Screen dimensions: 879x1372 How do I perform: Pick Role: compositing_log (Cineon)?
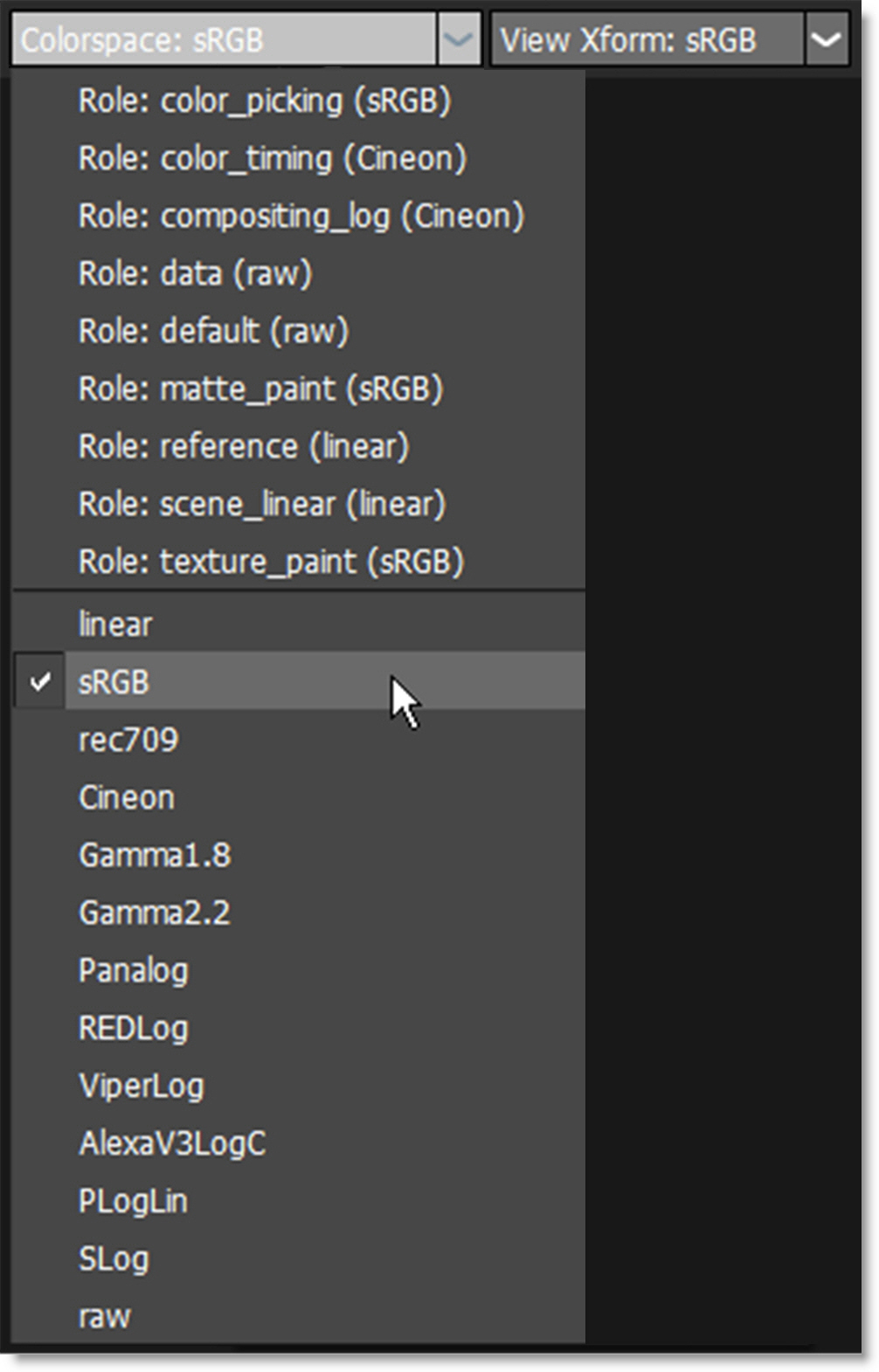pos(301,217)
